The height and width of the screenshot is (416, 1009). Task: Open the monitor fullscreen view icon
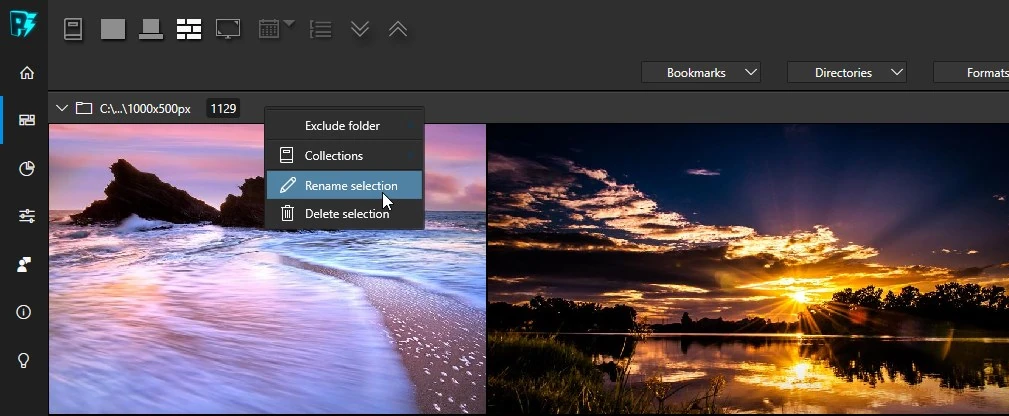click(x=228, y=29)
